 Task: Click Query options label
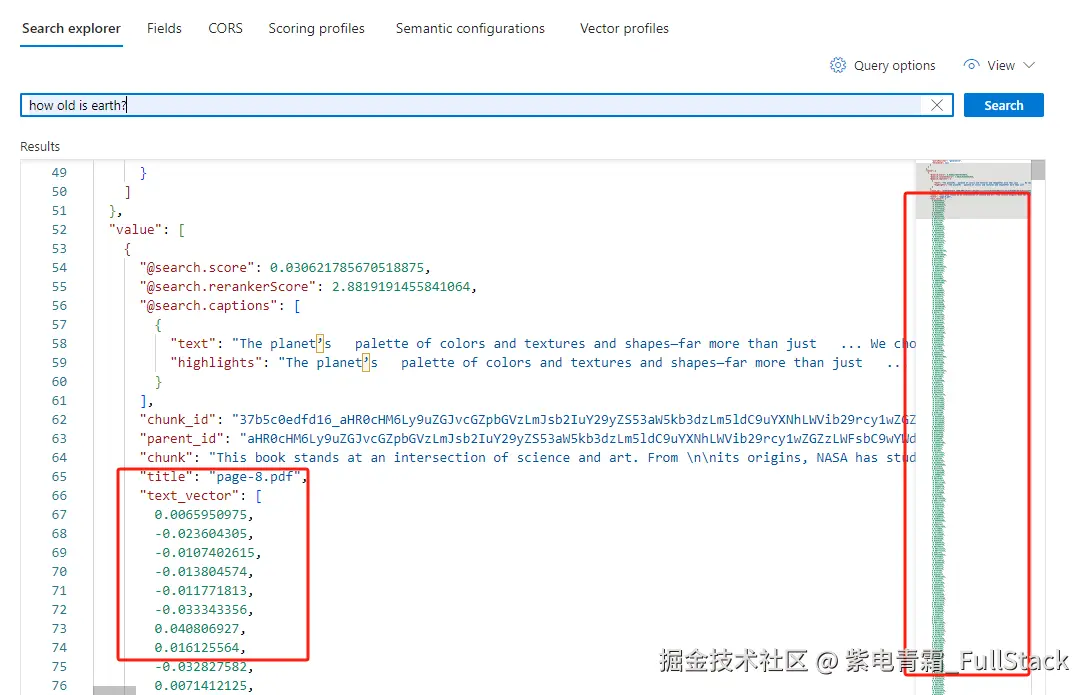(x=895, y=65)
